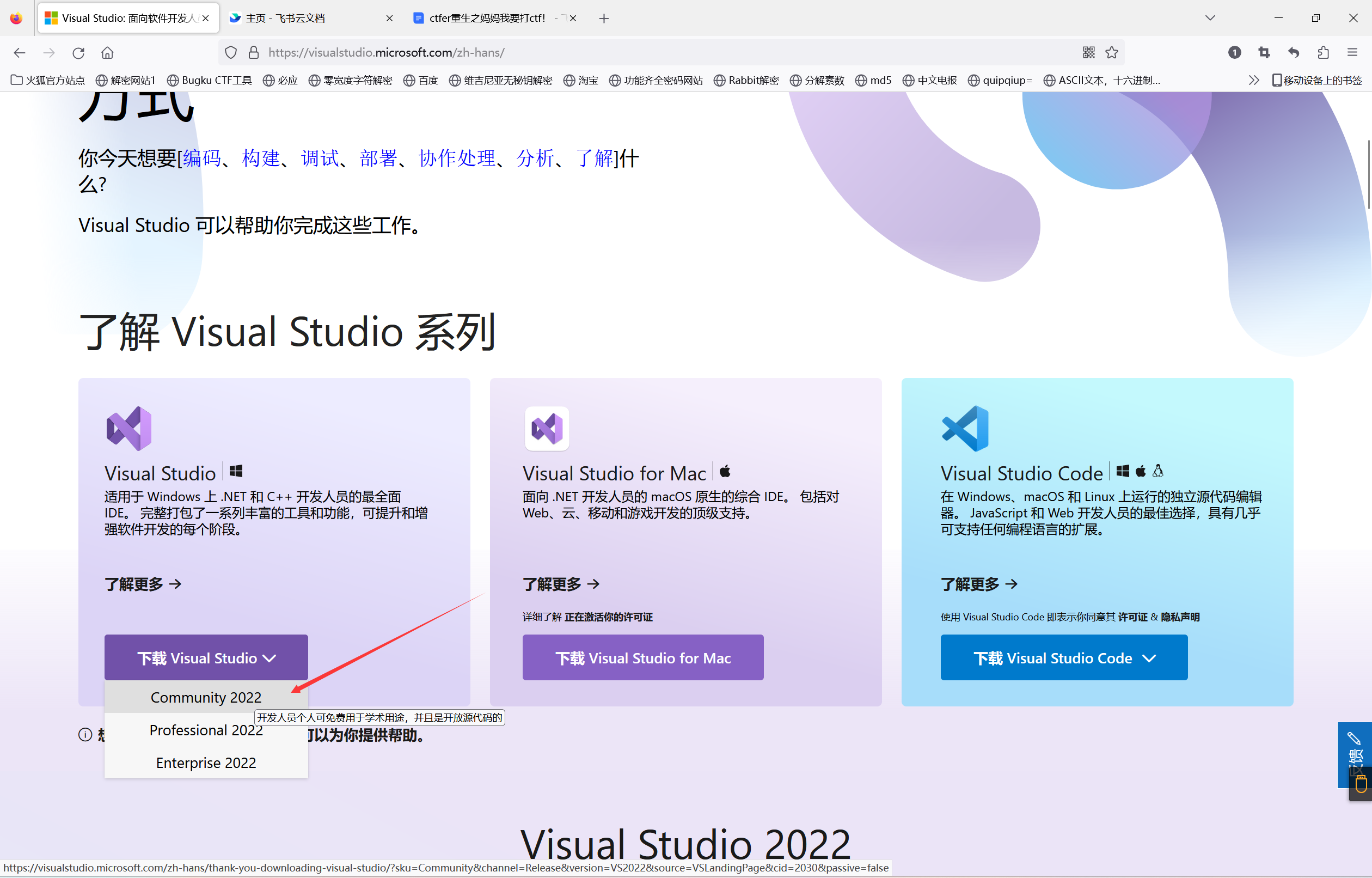Viewport: 1372px width, 878px height.
Task: Open the 必应 bookmark
Action: pyautogui.click(x=280, y=81)
